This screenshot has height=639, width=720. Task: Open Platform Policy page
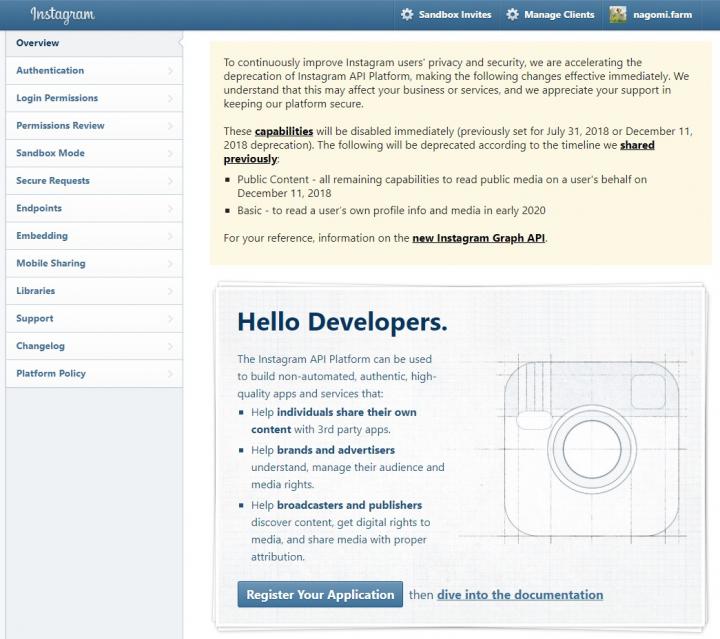click(51, 373)
